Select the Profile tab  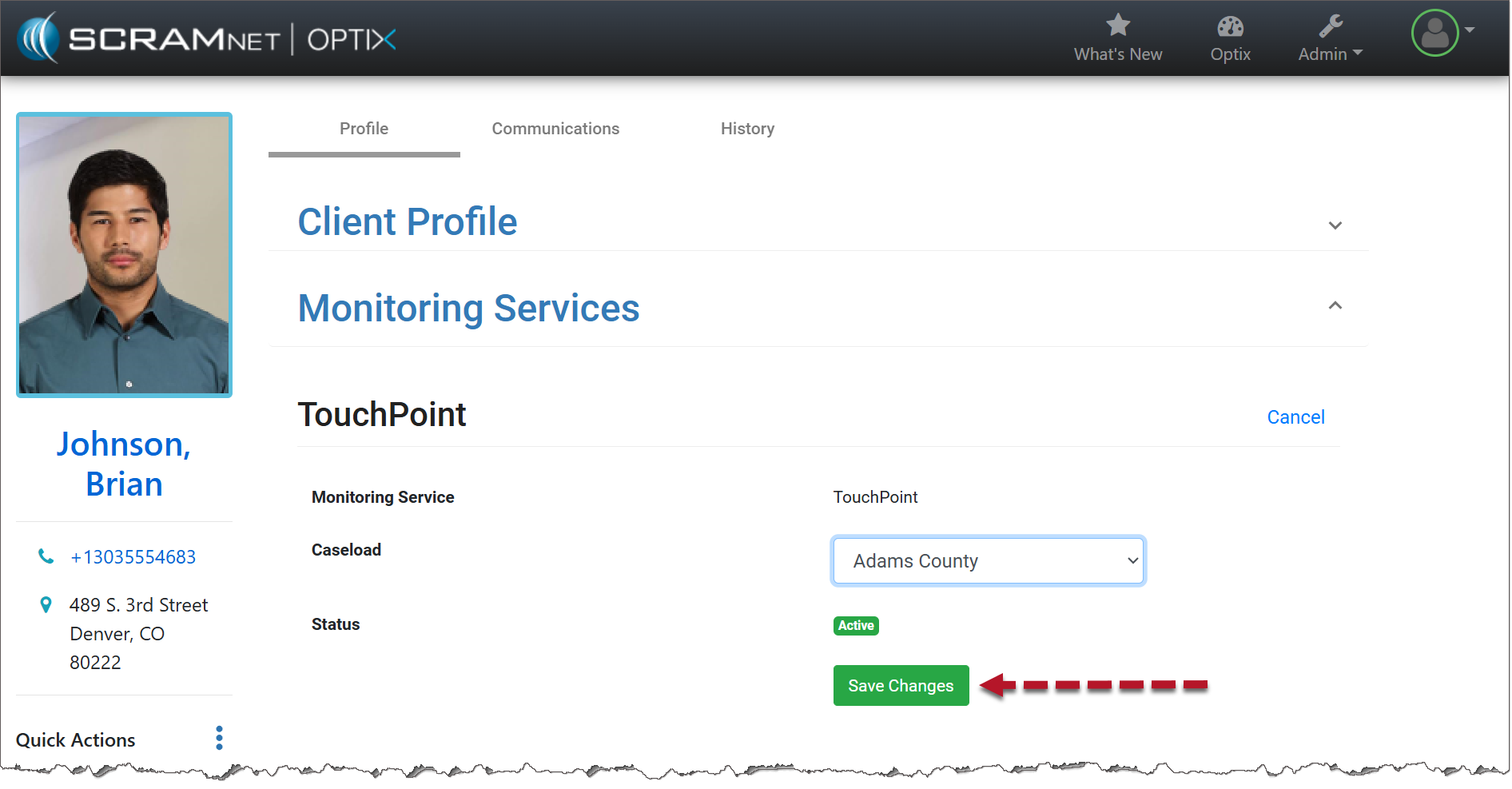pyautogui.click(x=364, y=129)
